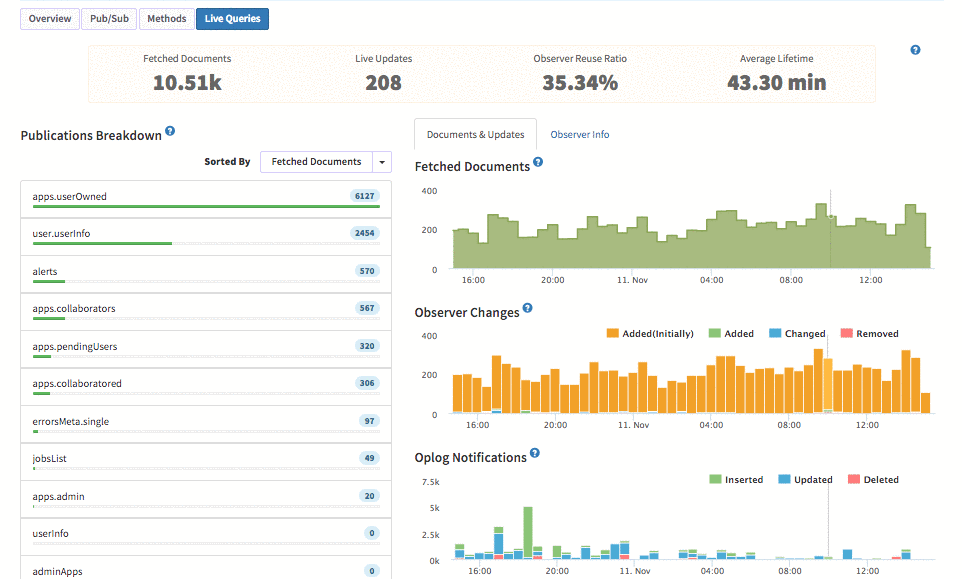Select the apps.userOwned publication
962x579 pixels.
pyautogui.click(x=205, y=199)
